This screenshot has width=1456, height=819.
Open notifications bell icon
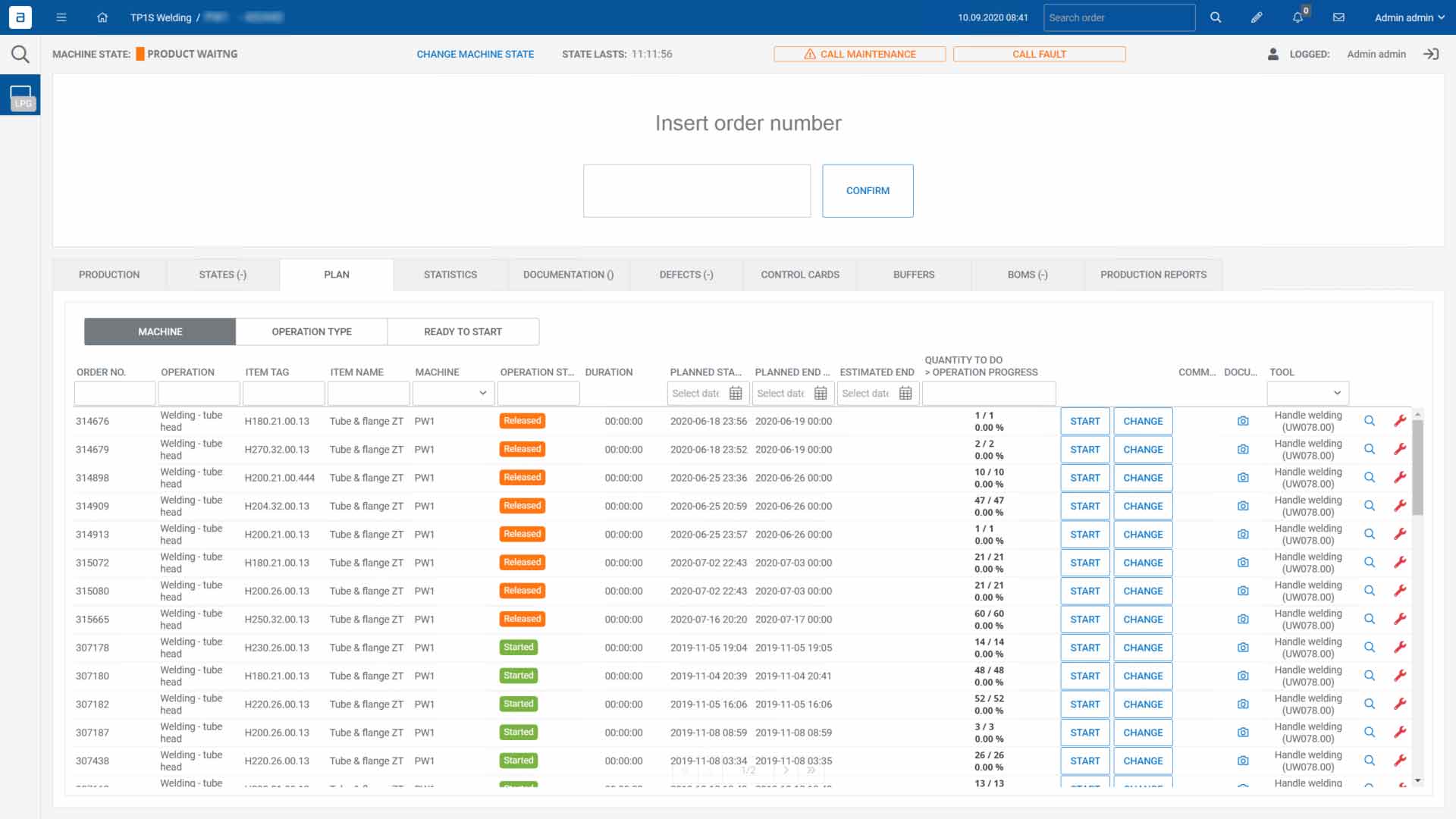pos(1298,17)
